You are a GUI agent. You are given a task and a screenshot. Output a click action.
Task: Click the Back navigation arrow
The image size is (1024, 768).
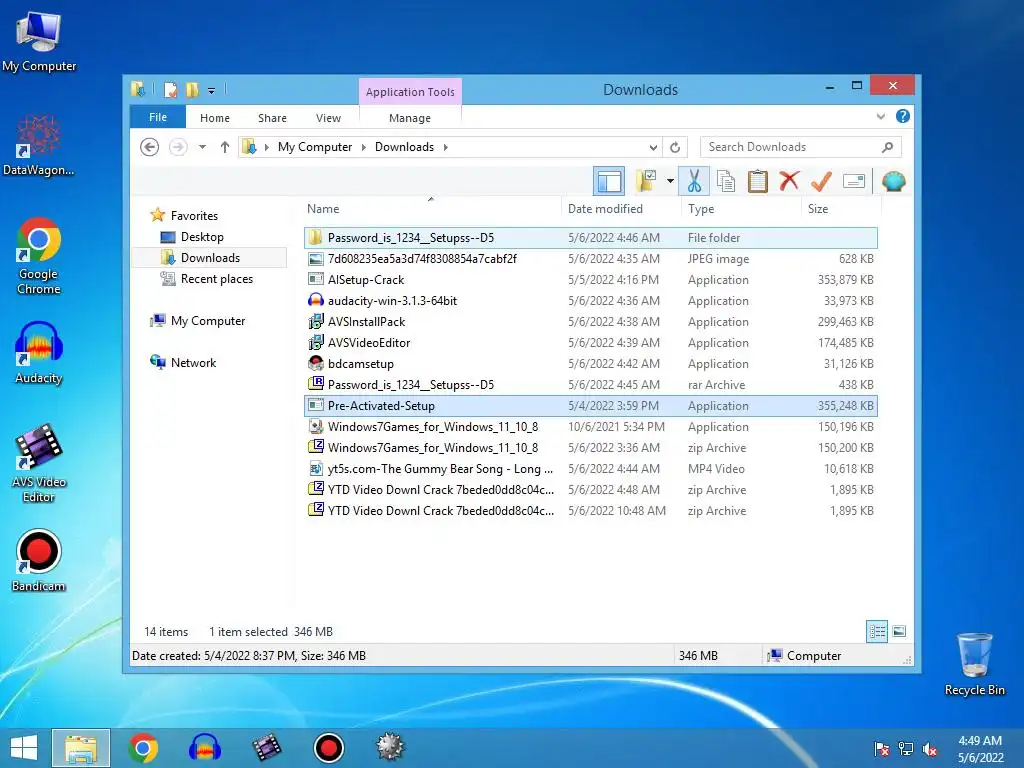(150, 147)
